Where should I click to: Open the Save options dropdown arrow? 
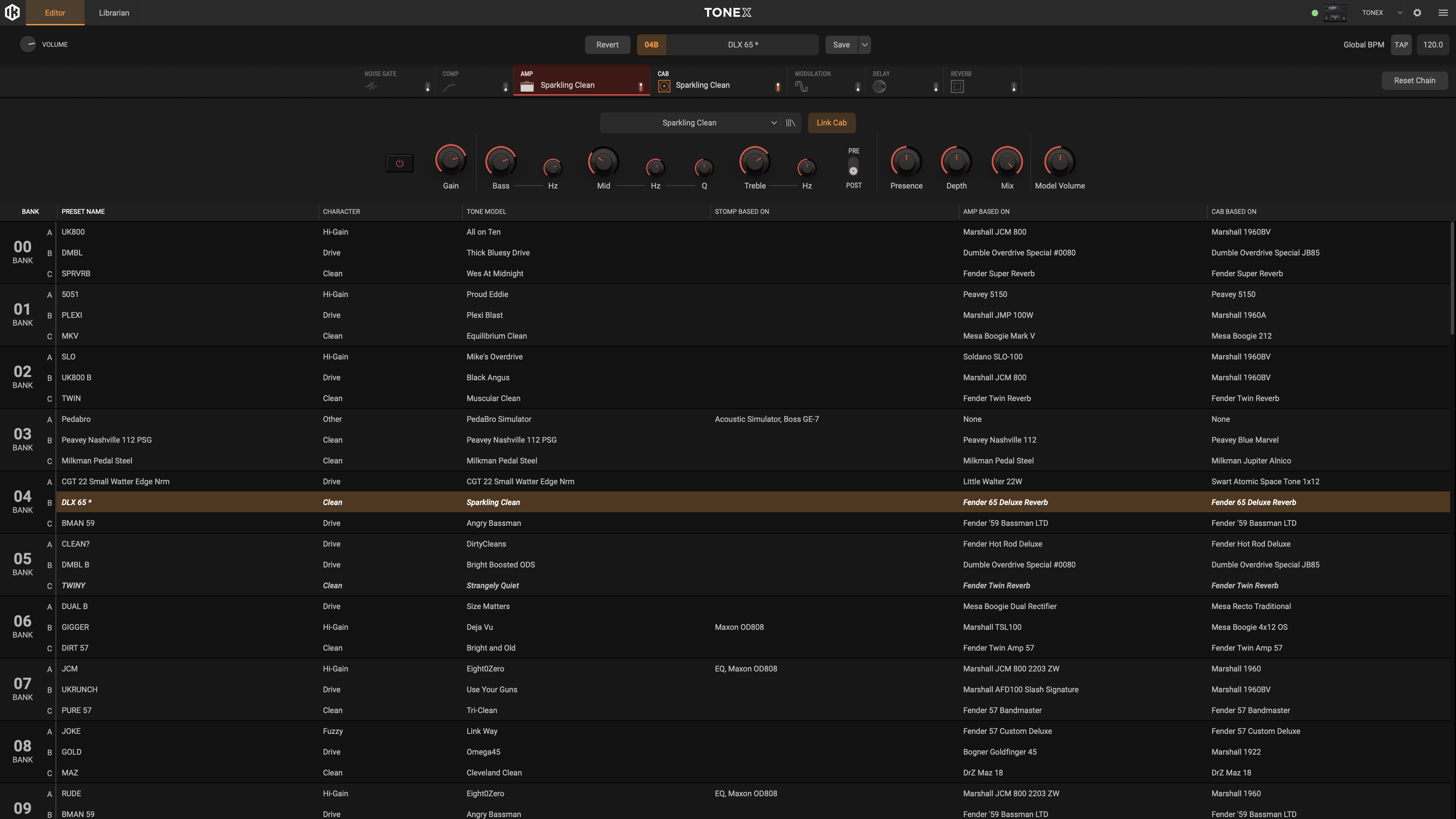(865, 45)
